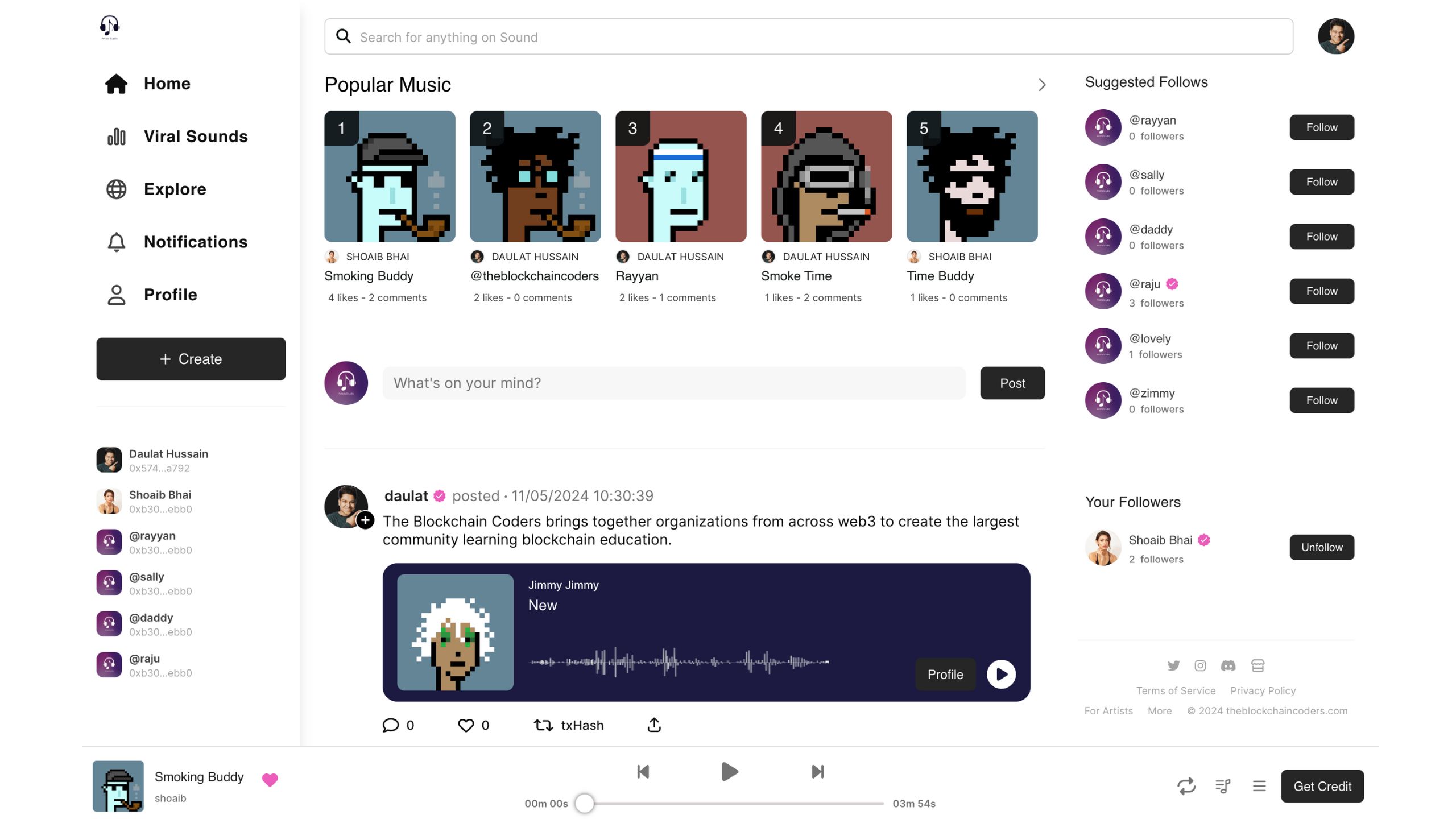The height and width of the screenshot is (819, 1456).
Task: Click the Twitter icon in the footer
Action: [1173, 665]
